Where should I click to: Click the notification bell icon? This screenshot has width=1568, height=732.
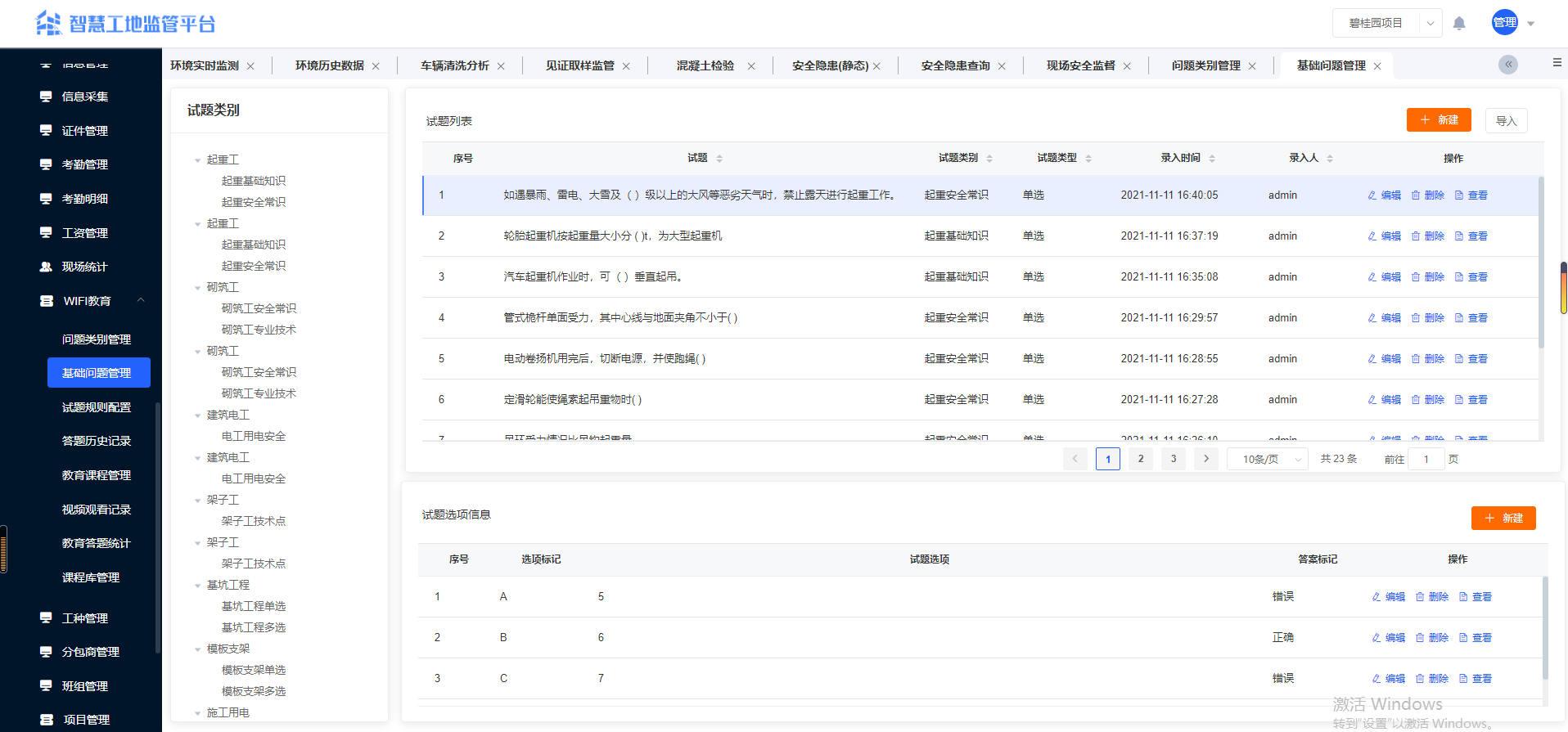tap(1458, 24)
